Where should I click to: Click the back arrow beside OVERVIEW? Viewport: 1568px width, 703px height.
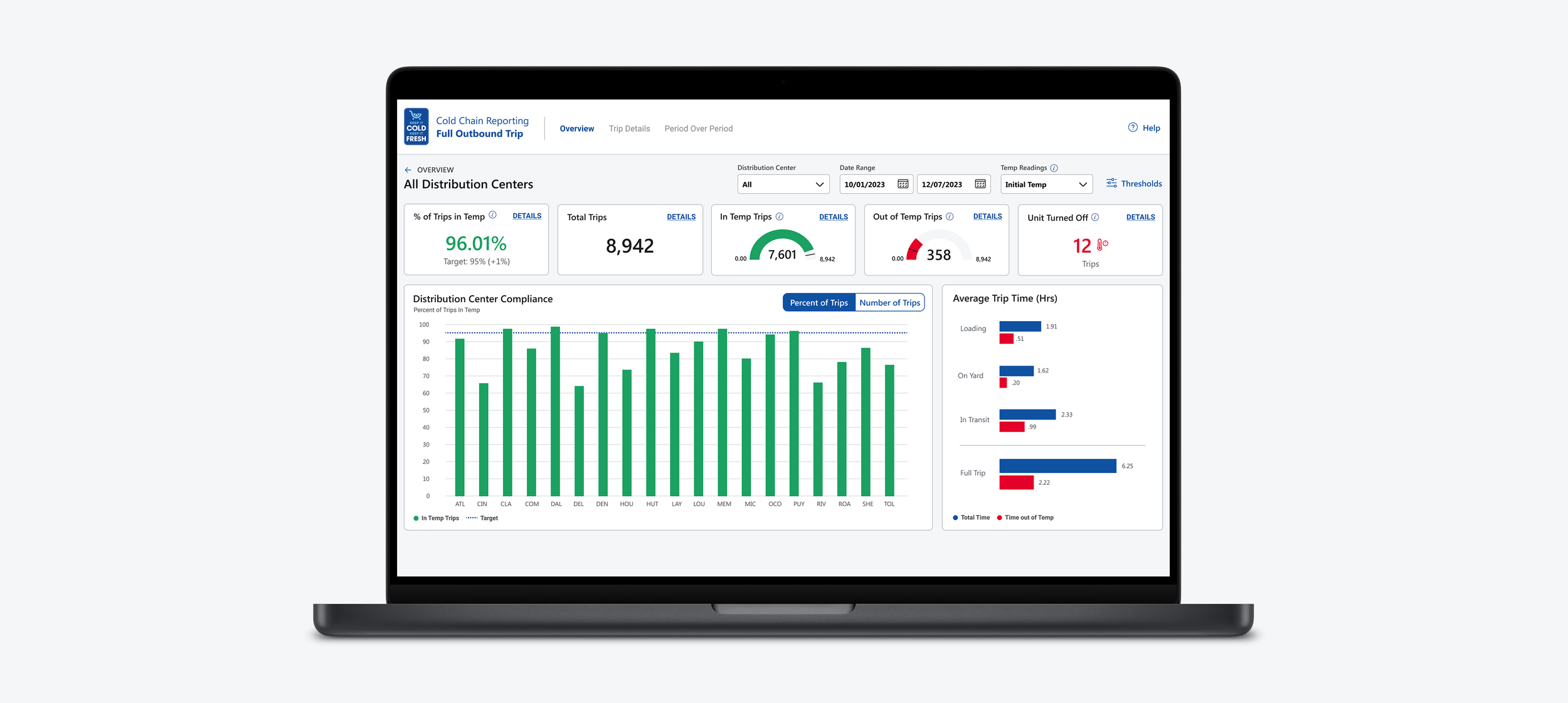click(408, 170)
